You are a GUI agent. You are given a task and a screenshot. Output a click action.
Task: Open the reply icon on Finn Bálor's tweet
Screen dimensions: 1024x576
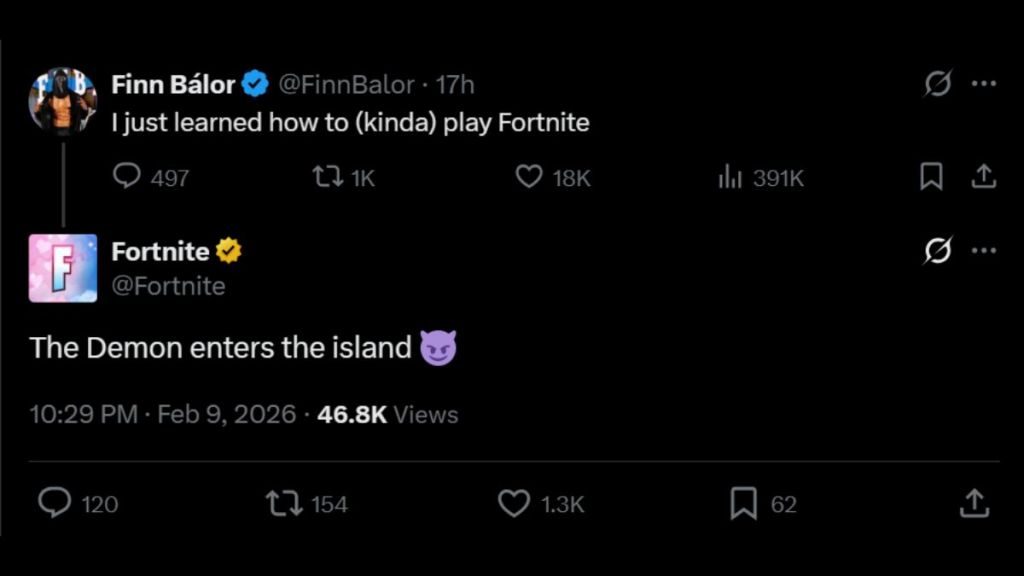click(x=127, y=177)
